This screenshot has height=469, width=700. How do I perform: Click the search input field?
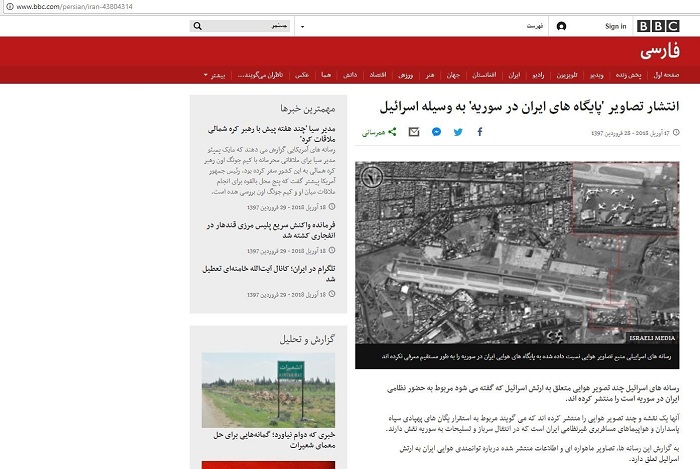tap(246, 26)
